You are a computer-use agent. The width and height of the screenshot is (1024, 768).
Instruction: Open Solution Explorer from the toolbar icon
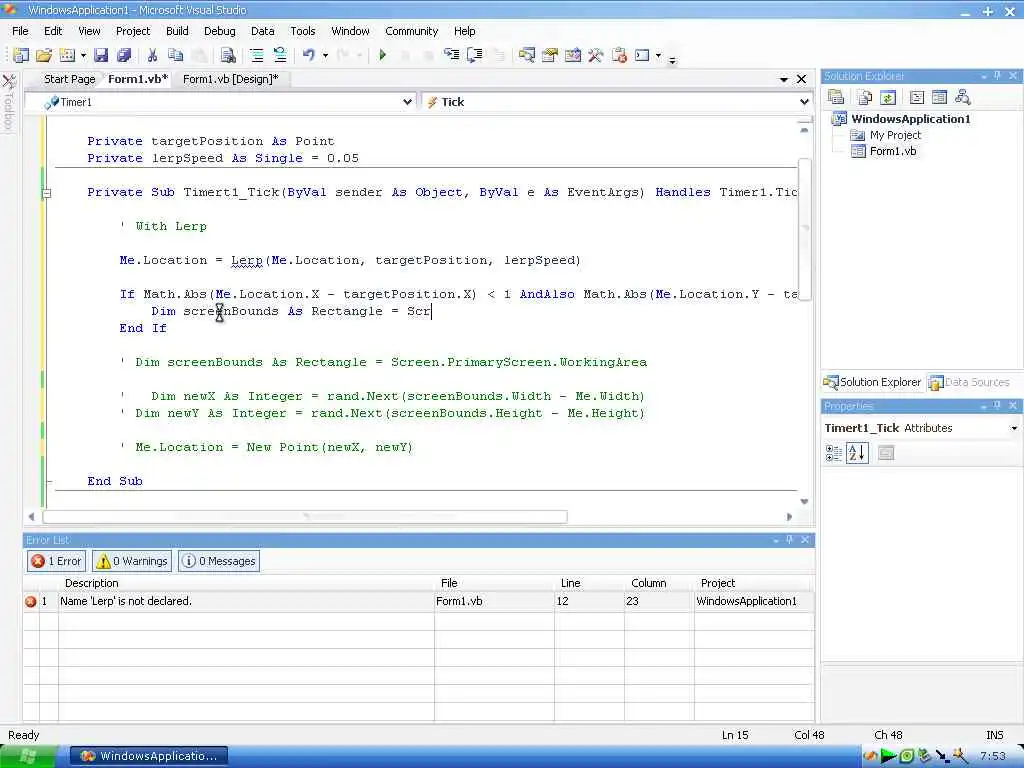[x=526, y=56]
